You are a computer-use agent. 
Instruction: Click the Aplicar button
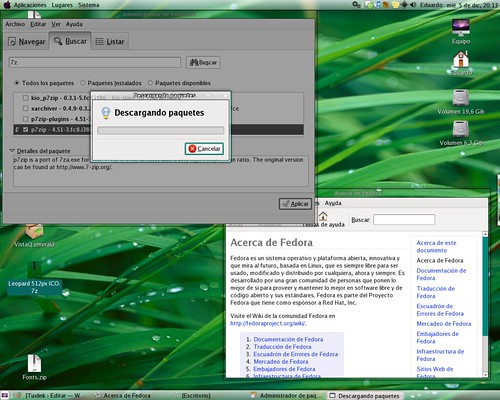[295, 204]
